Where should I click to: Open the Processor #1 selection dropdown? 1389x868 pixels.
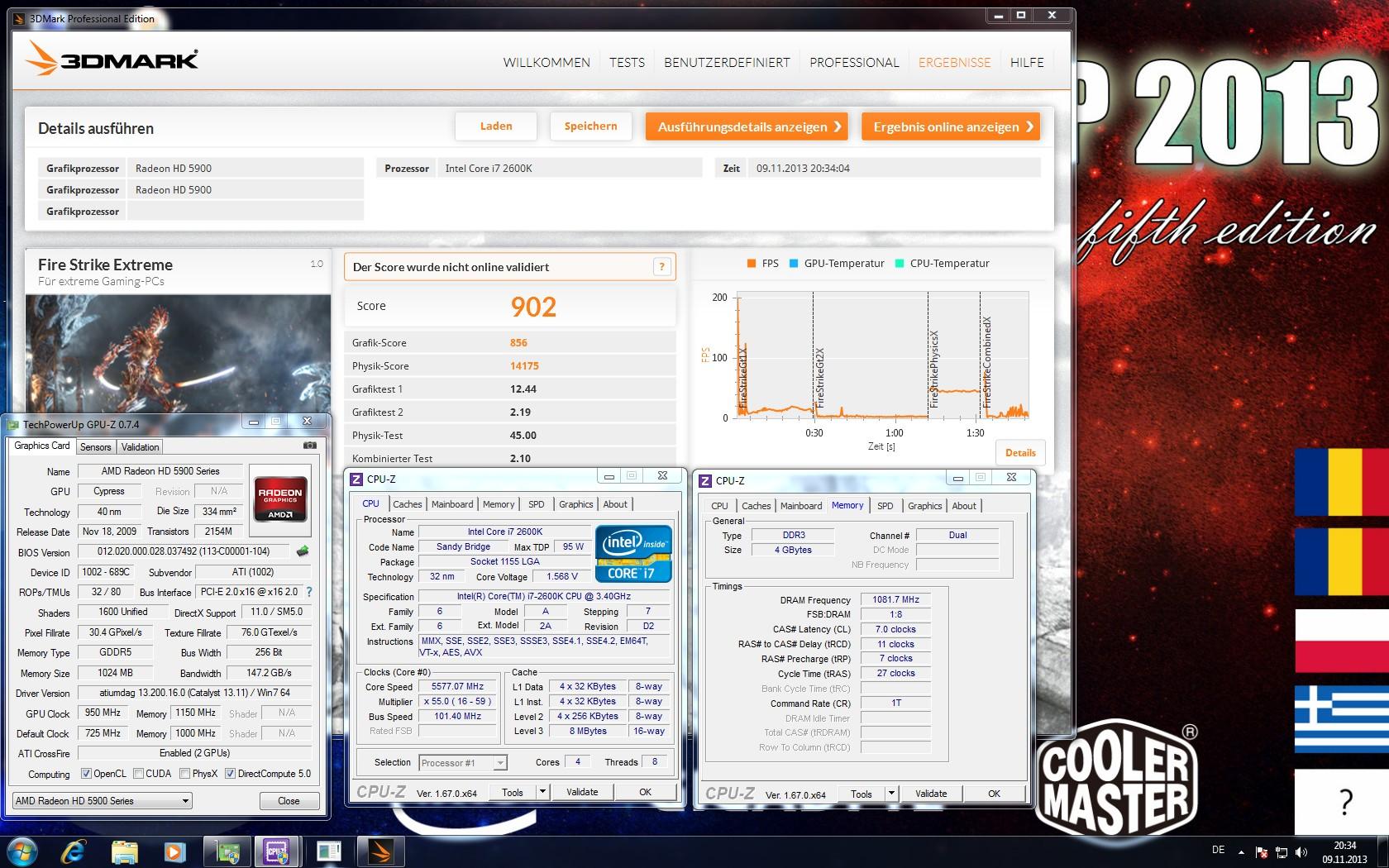[x=463, y=763]
